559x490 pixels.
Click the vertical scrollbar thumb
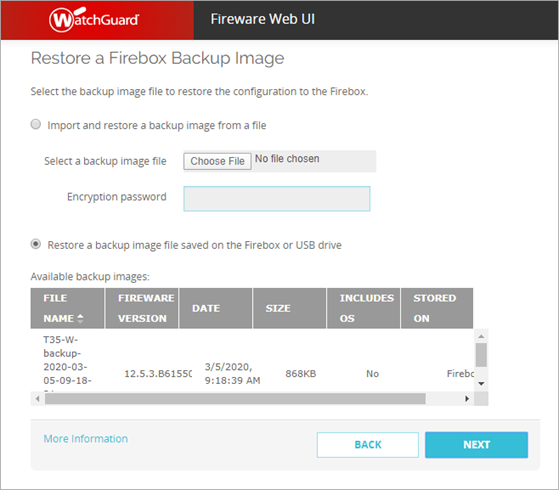click(481, 355)
